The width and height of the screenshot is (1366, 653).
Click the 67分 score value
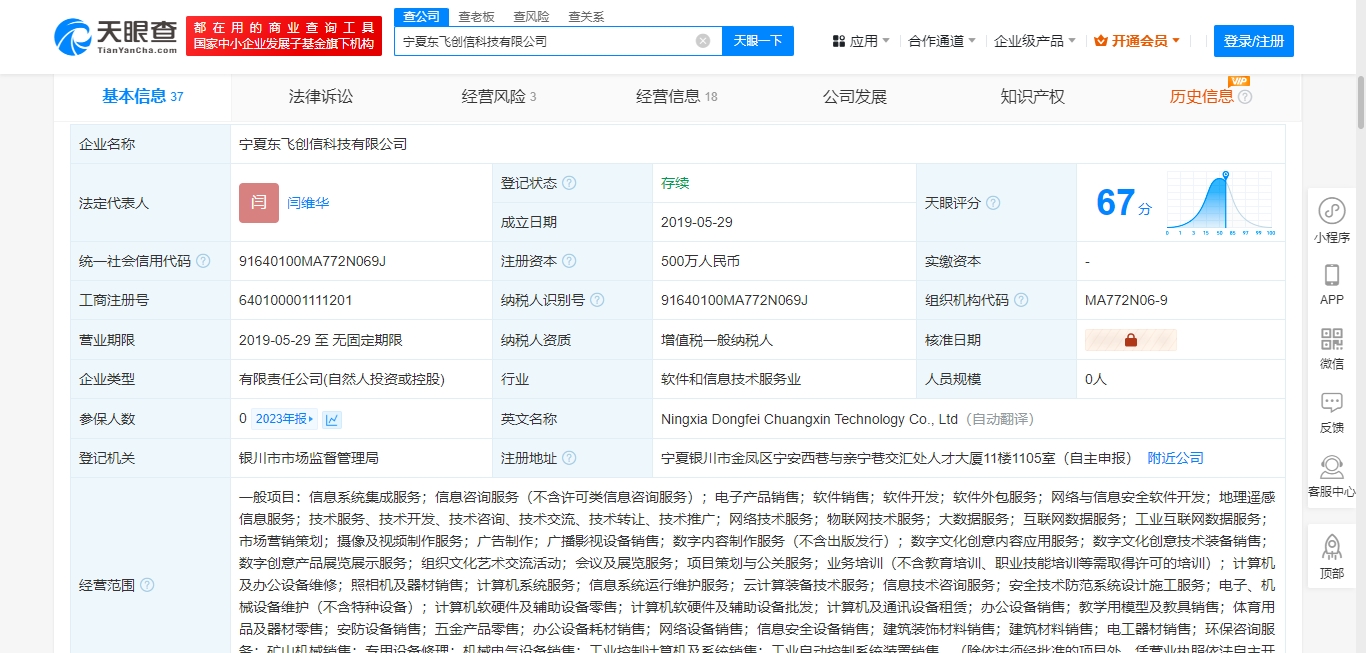click(x=1124, y=203)
